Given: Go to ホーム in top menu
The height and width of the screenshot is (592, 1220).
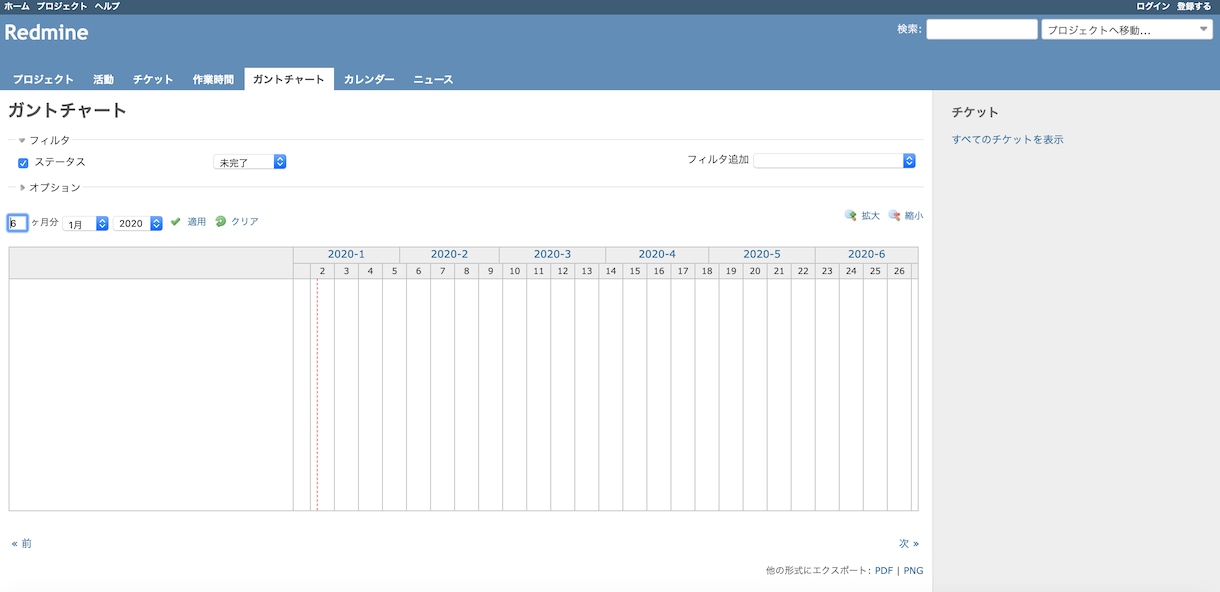Looking at the screenshot, I should pos(17,6).
